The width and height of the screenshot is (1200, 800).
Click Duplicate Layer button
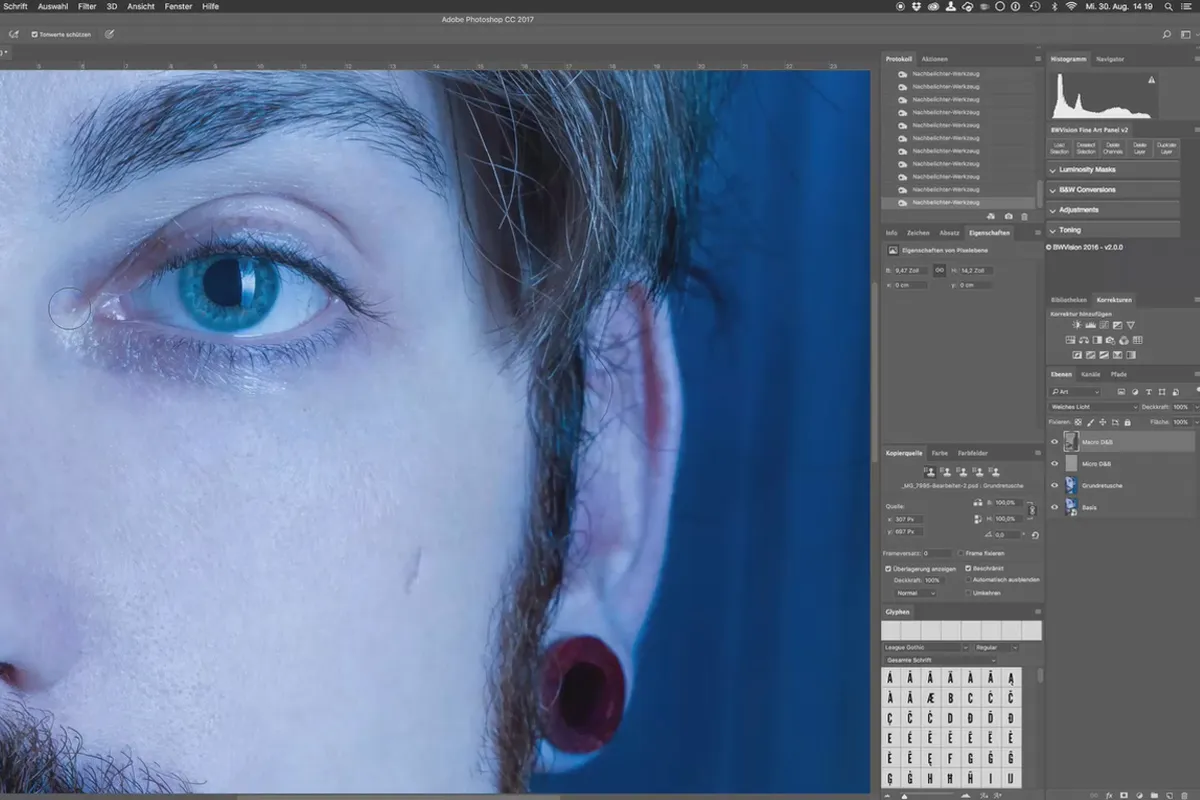pos(1166,148)
